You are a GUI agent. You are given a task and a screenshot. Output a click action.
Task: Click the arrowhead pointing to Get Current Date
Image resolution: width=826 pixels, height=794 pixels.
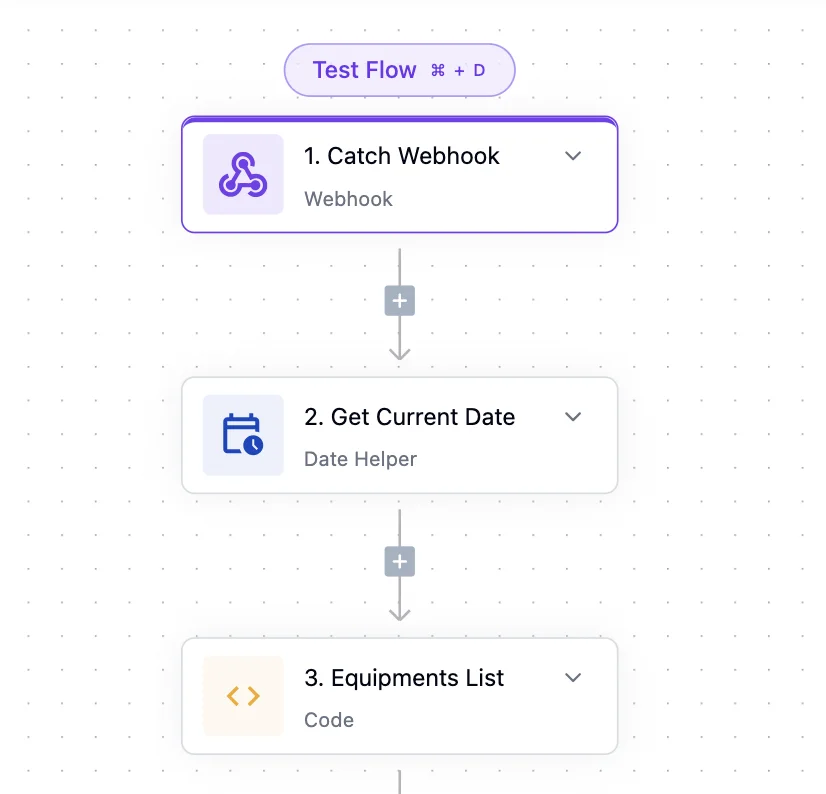(x=400, y=352)
